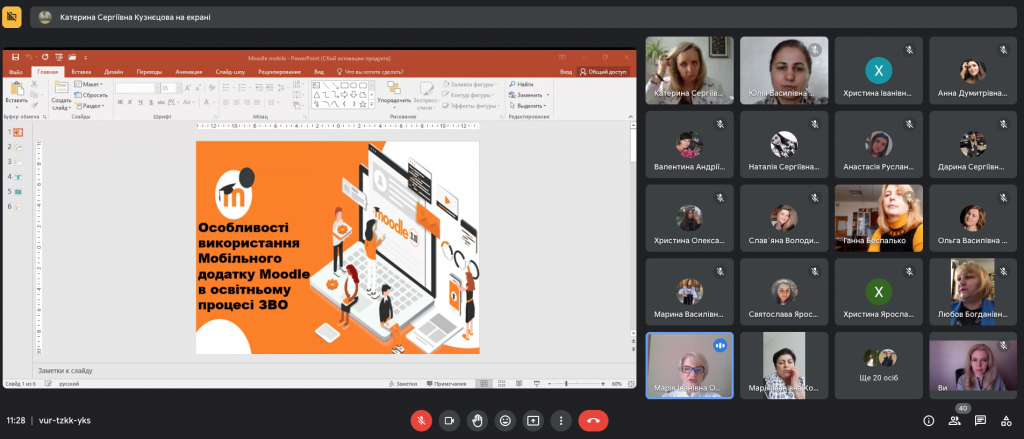Open the Раздел section dropdown
Screen dimensions: 1024x439
[89, 105]
